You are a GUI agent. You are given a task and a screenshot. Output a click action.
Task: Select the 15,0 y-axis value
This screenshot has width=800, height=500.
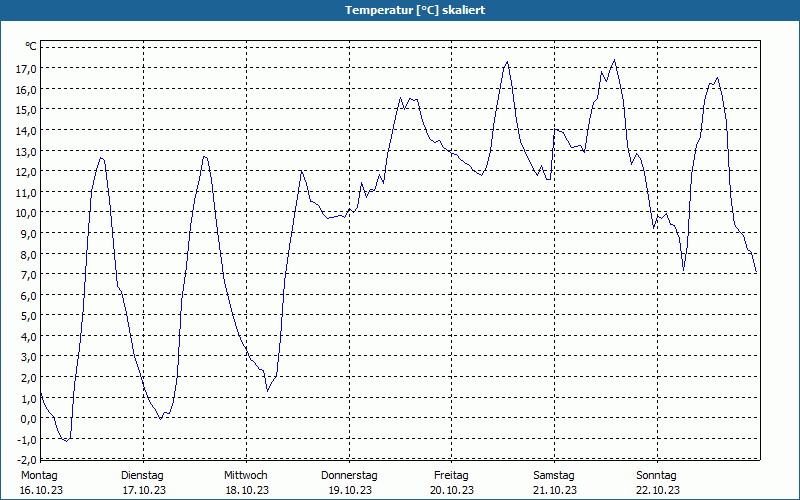26,110
